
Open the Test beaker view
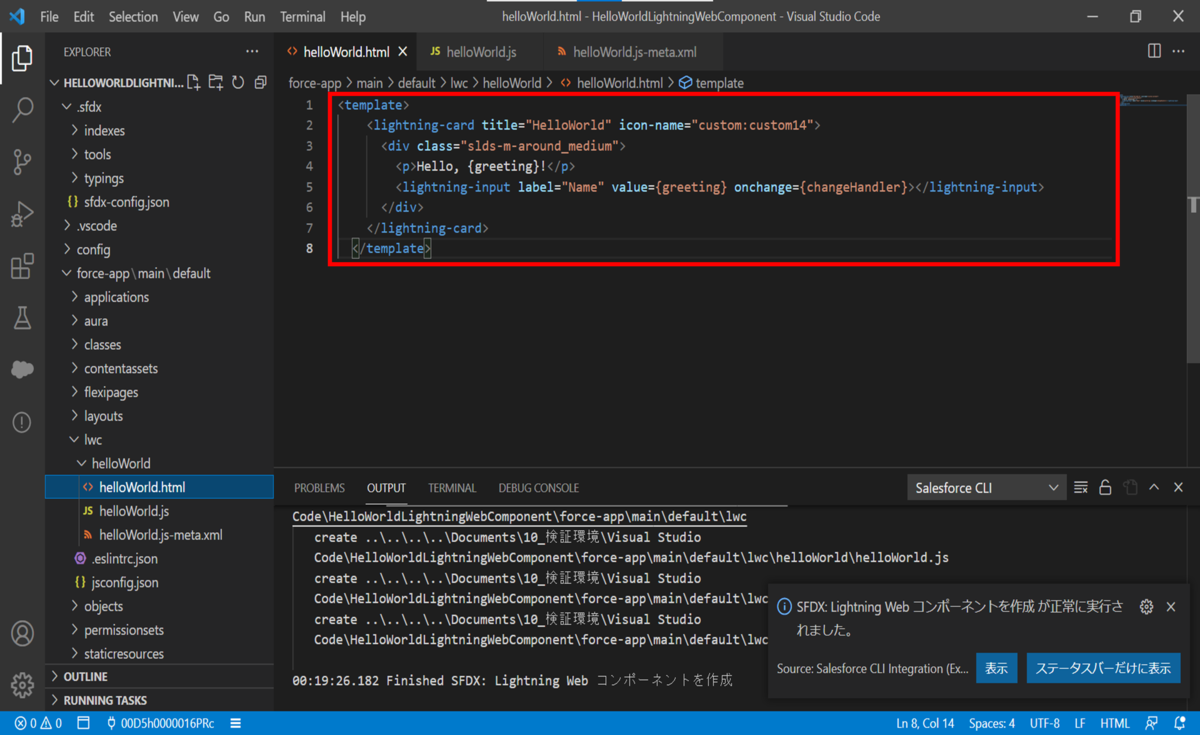pyautogui.click(x=22, y=318)
